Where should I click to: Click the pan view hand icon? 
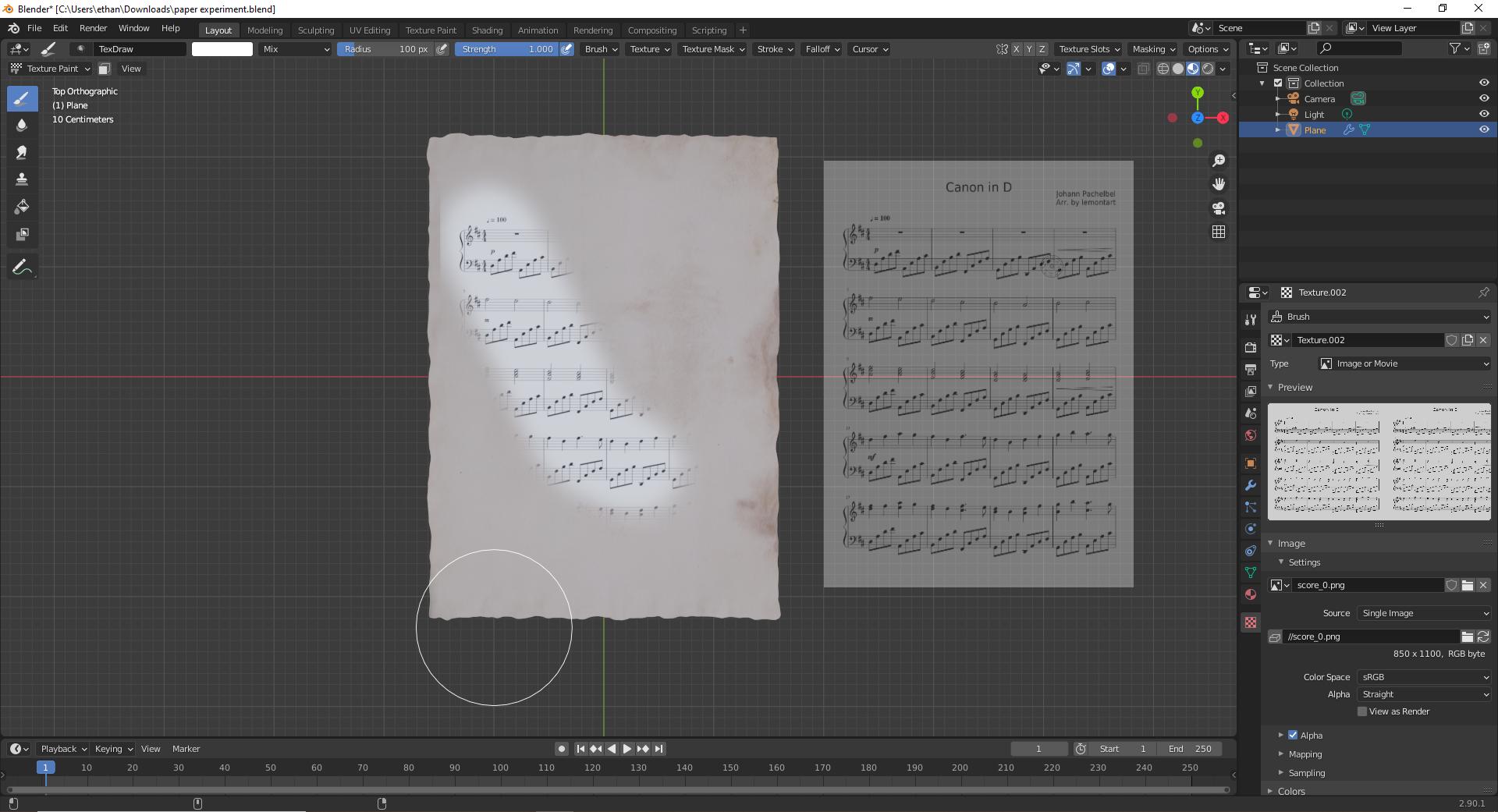(x=1219, y=184)
